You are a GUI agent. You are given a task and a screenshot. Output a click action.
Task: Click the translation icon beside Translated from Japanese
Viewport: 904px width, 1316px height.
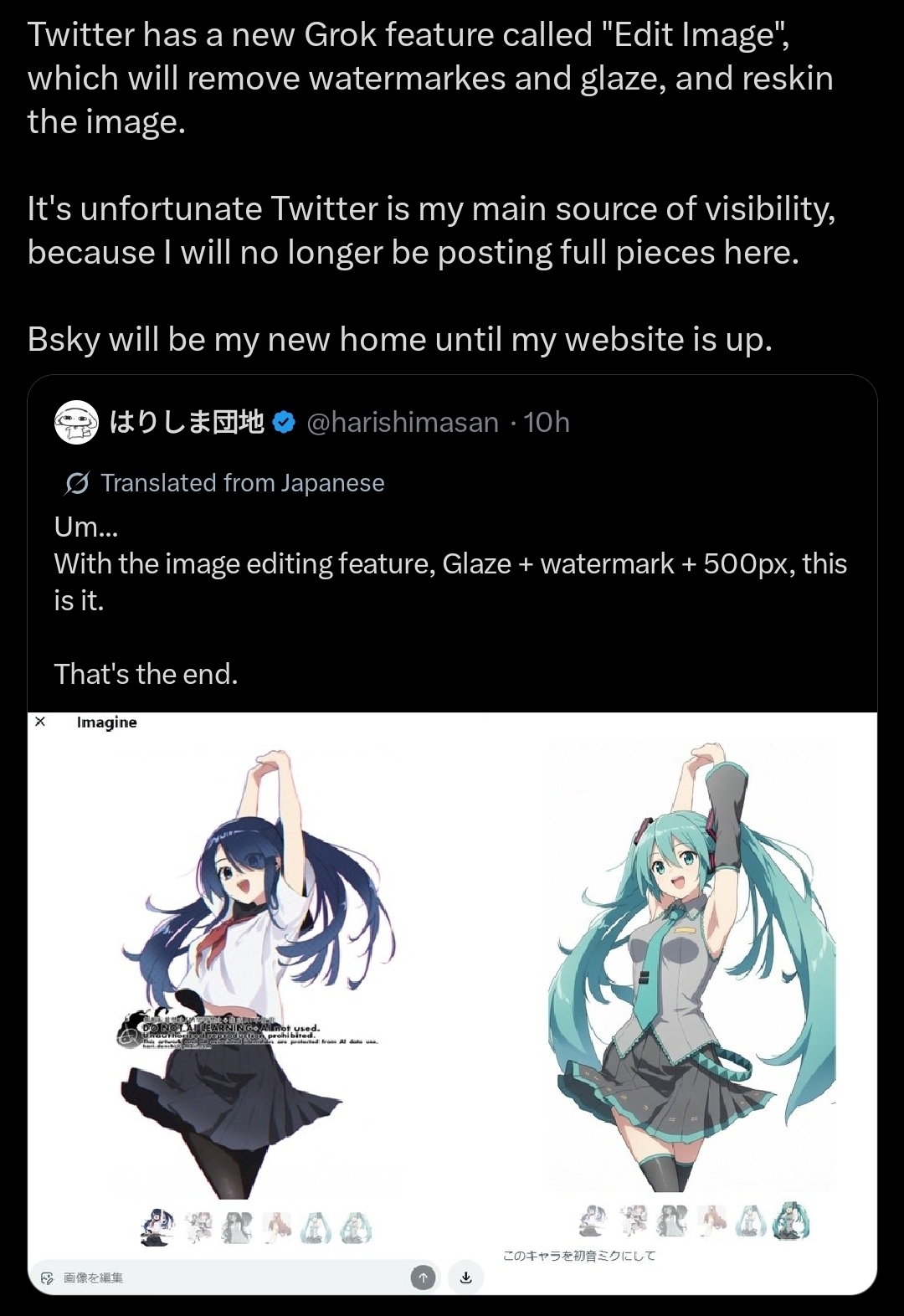77,483
